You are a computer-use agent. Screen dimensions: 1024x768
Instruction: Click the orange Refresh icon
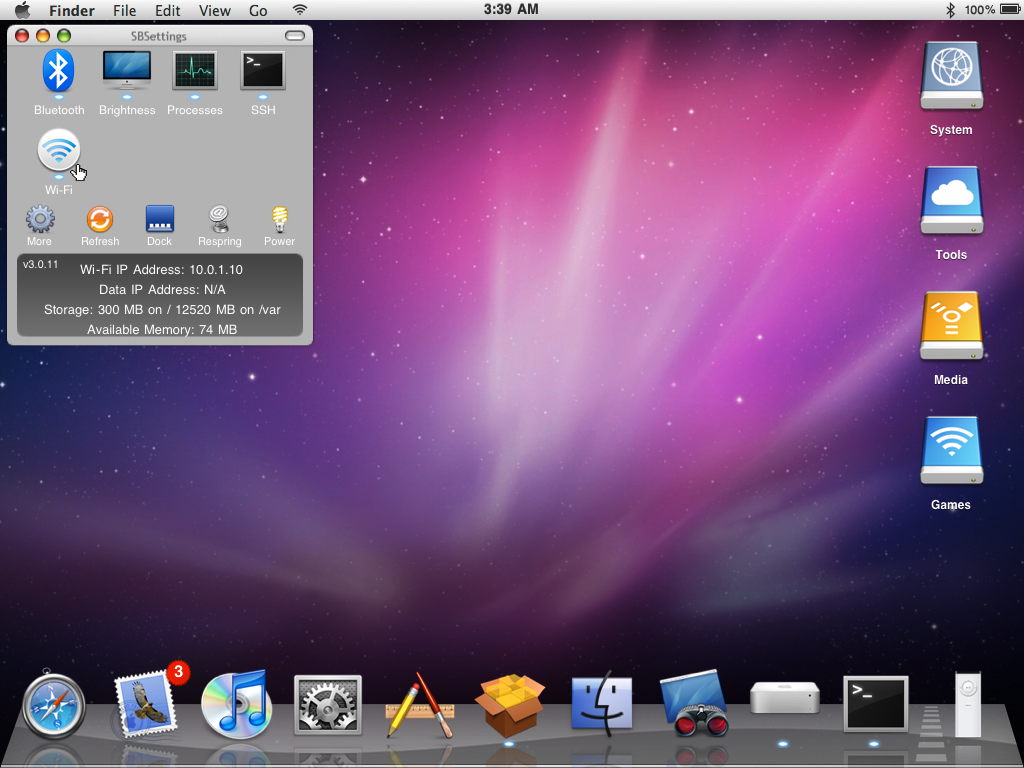(100, 219)
